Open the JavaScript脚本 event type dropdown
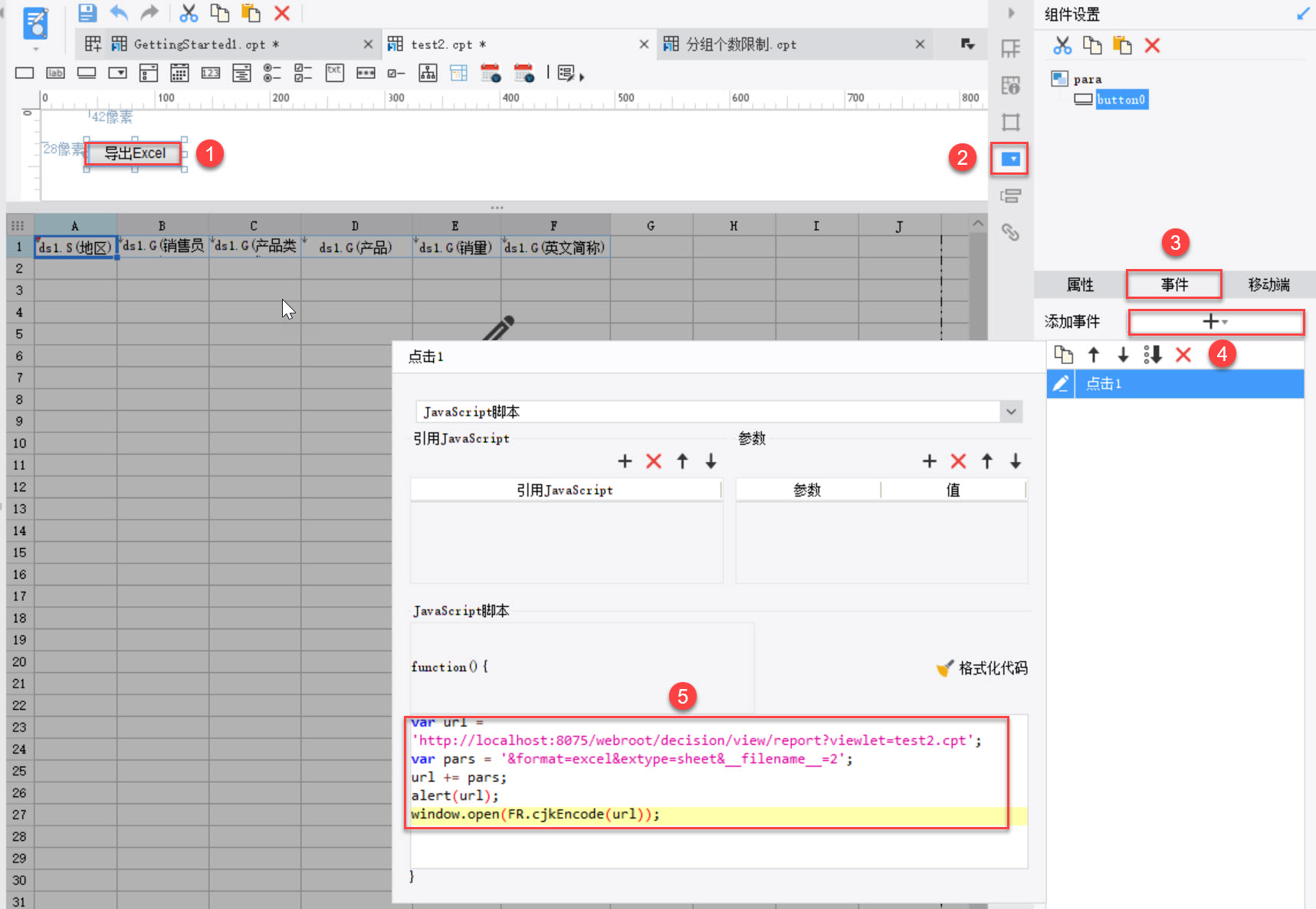The height and width of the screenshot is (909, 1316). 1011,412
